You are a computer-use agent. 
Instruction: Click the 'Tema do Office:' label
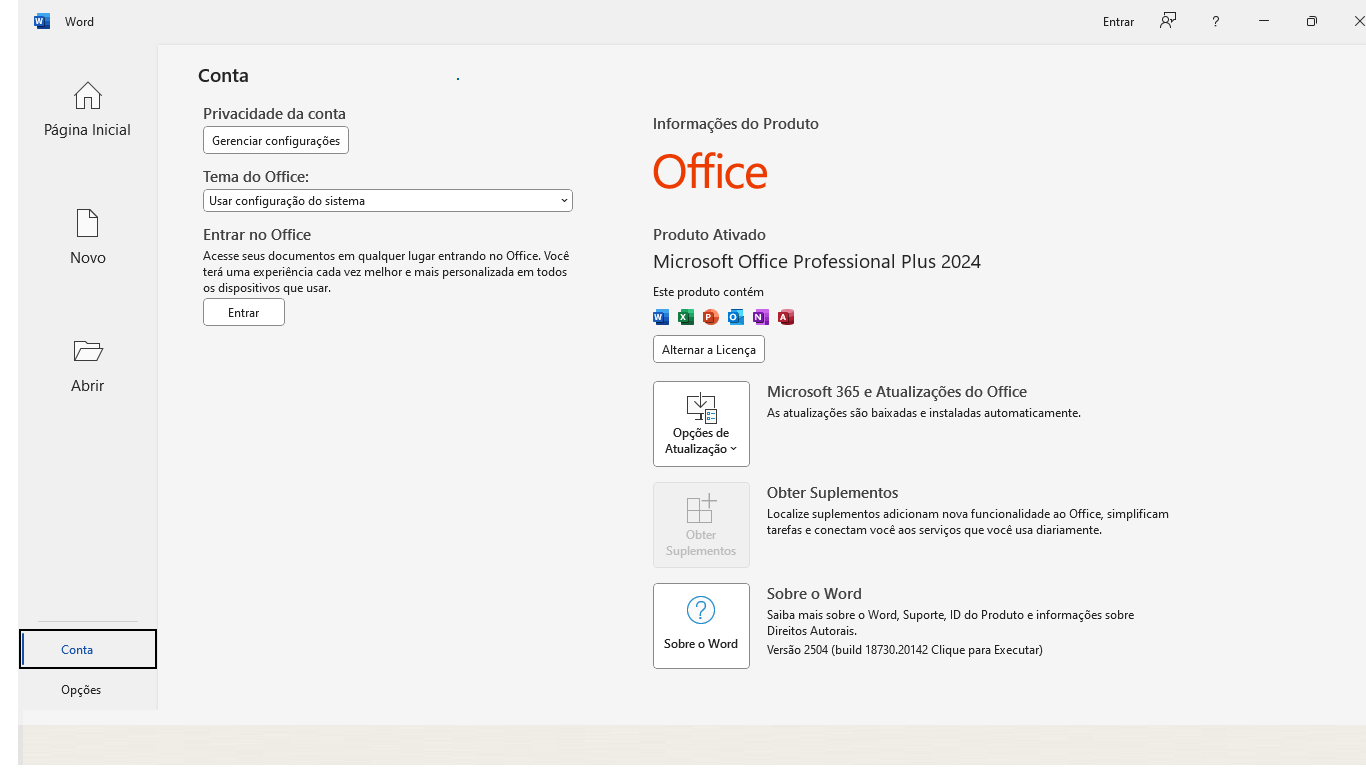pos(256,177)
